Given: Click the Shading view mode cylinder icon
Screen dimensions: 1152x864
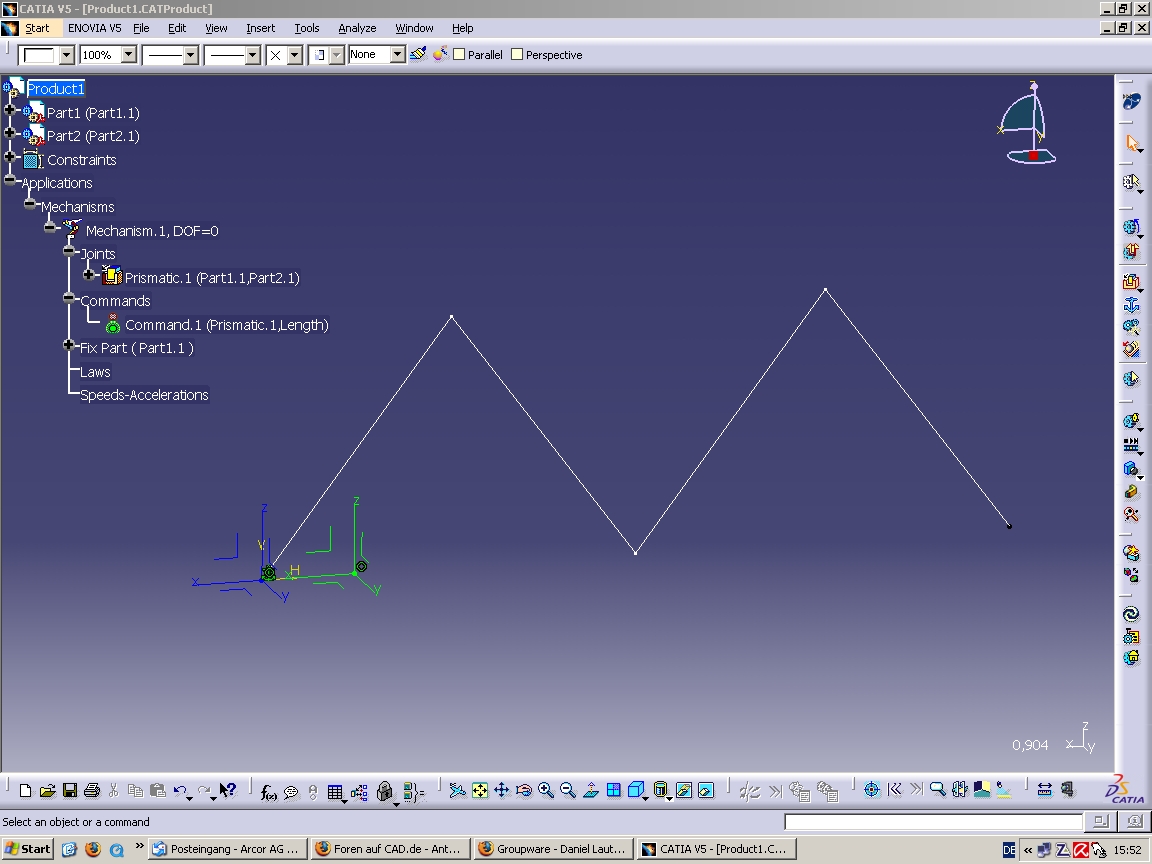Looking at the screenshot, I should 660,790.
